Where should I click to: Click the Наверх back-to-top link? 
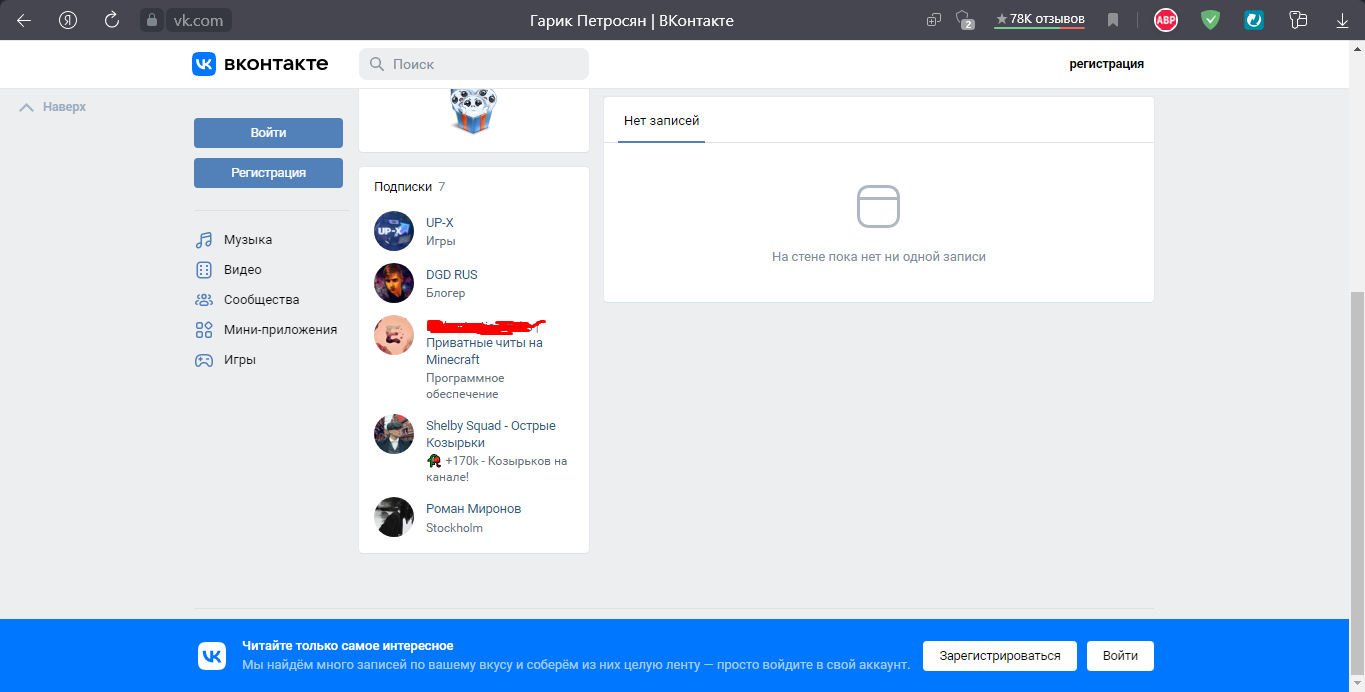[x=64, y=107]
